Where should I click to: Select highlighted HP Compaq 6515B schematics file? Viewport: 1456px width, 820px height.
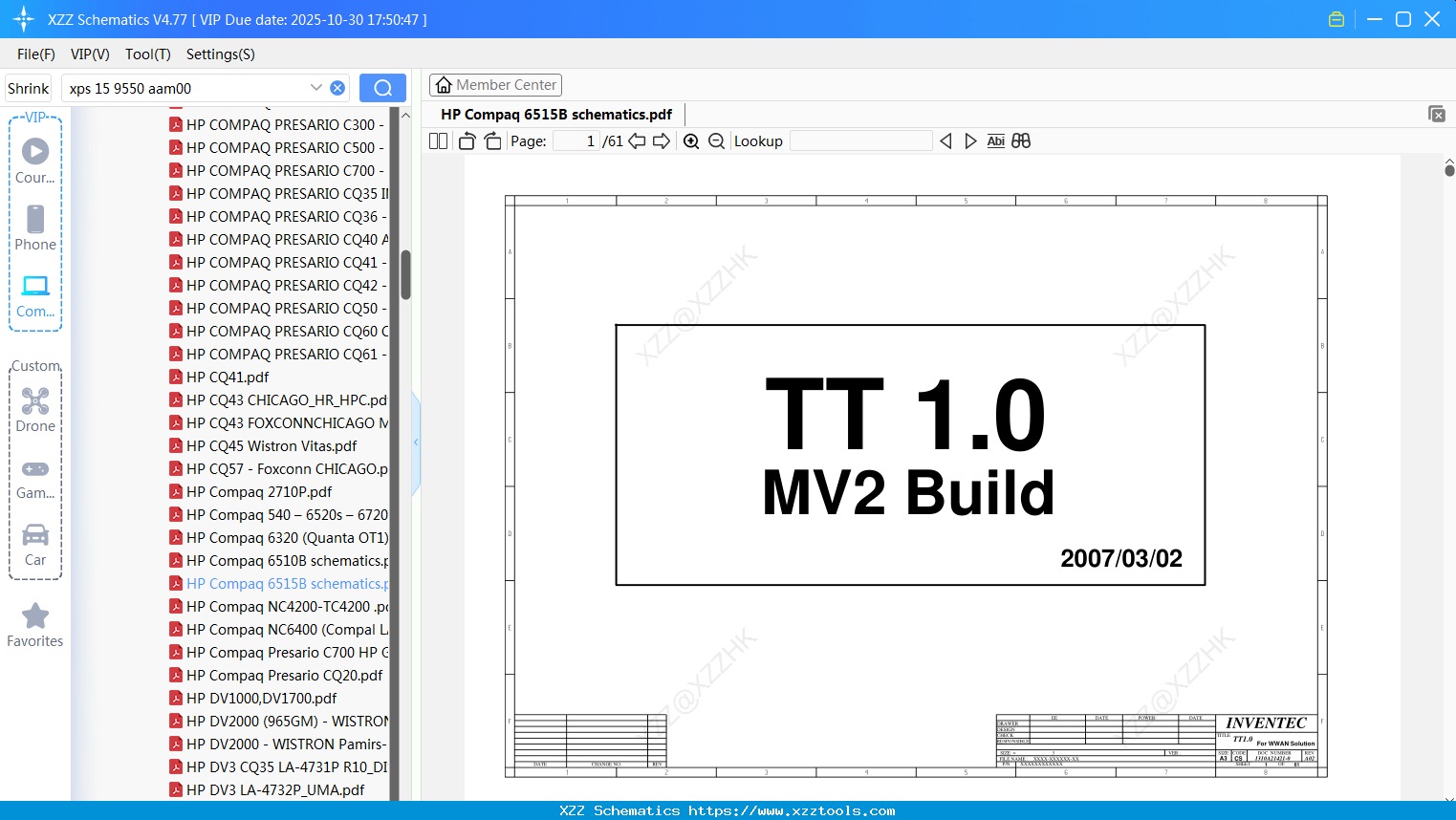(278, 583)
